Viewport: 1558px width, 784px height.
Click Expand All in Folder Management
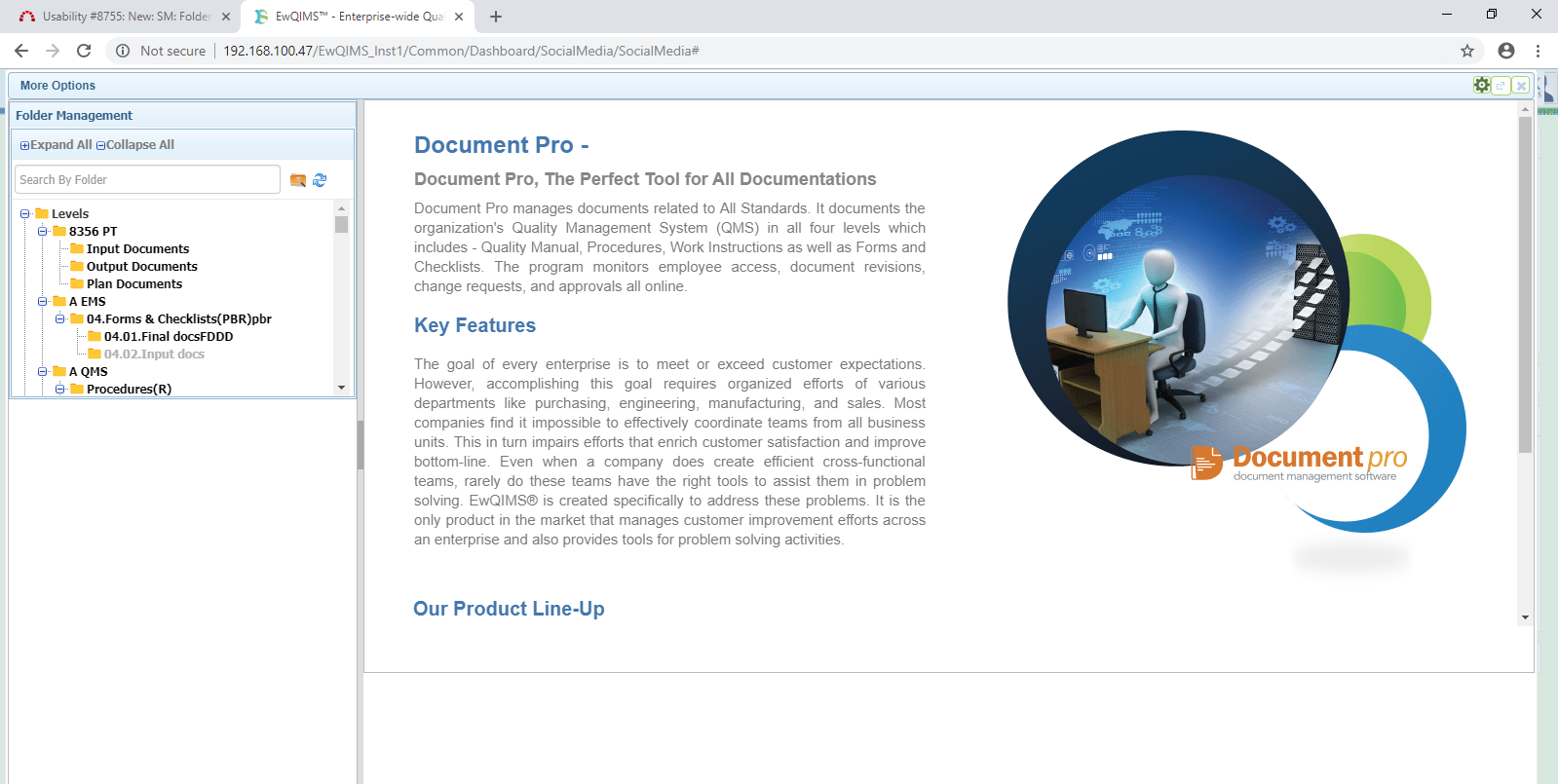pos(57,145)
